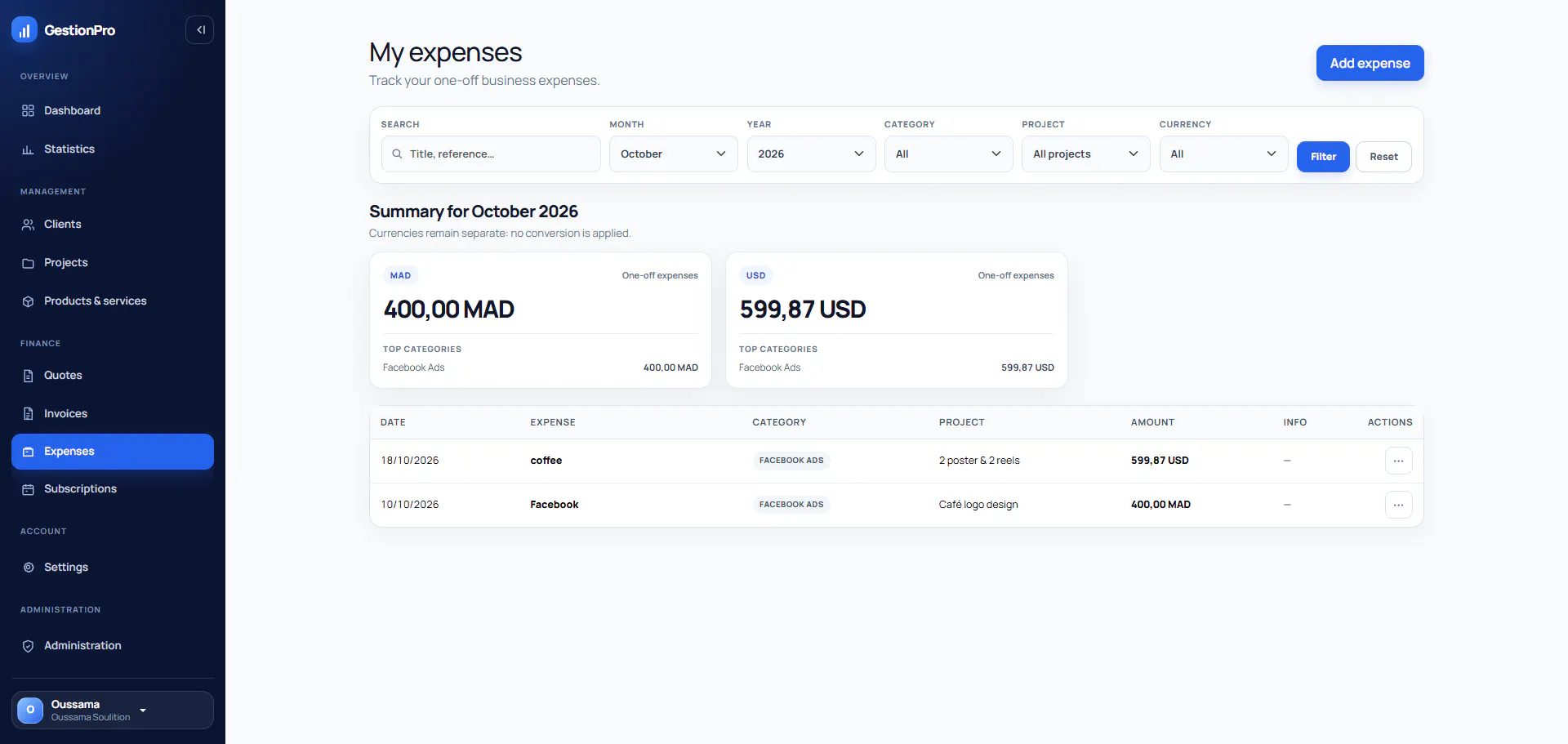Expand the All projects dropdown

1086,154
